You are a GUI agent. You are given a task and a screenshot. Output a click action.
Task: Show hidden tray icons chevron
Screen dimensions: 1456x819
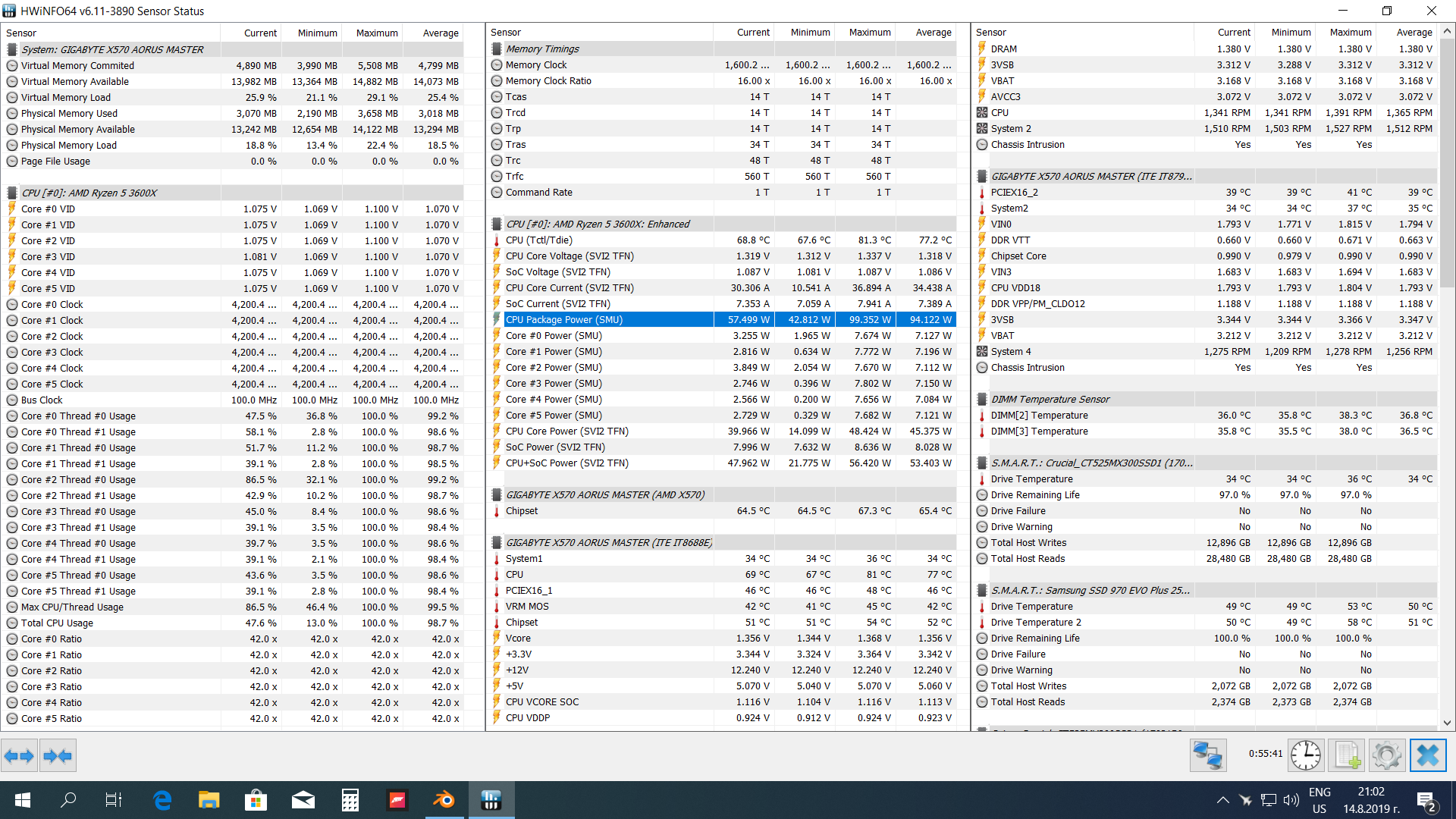click(x=1222, y=800)
